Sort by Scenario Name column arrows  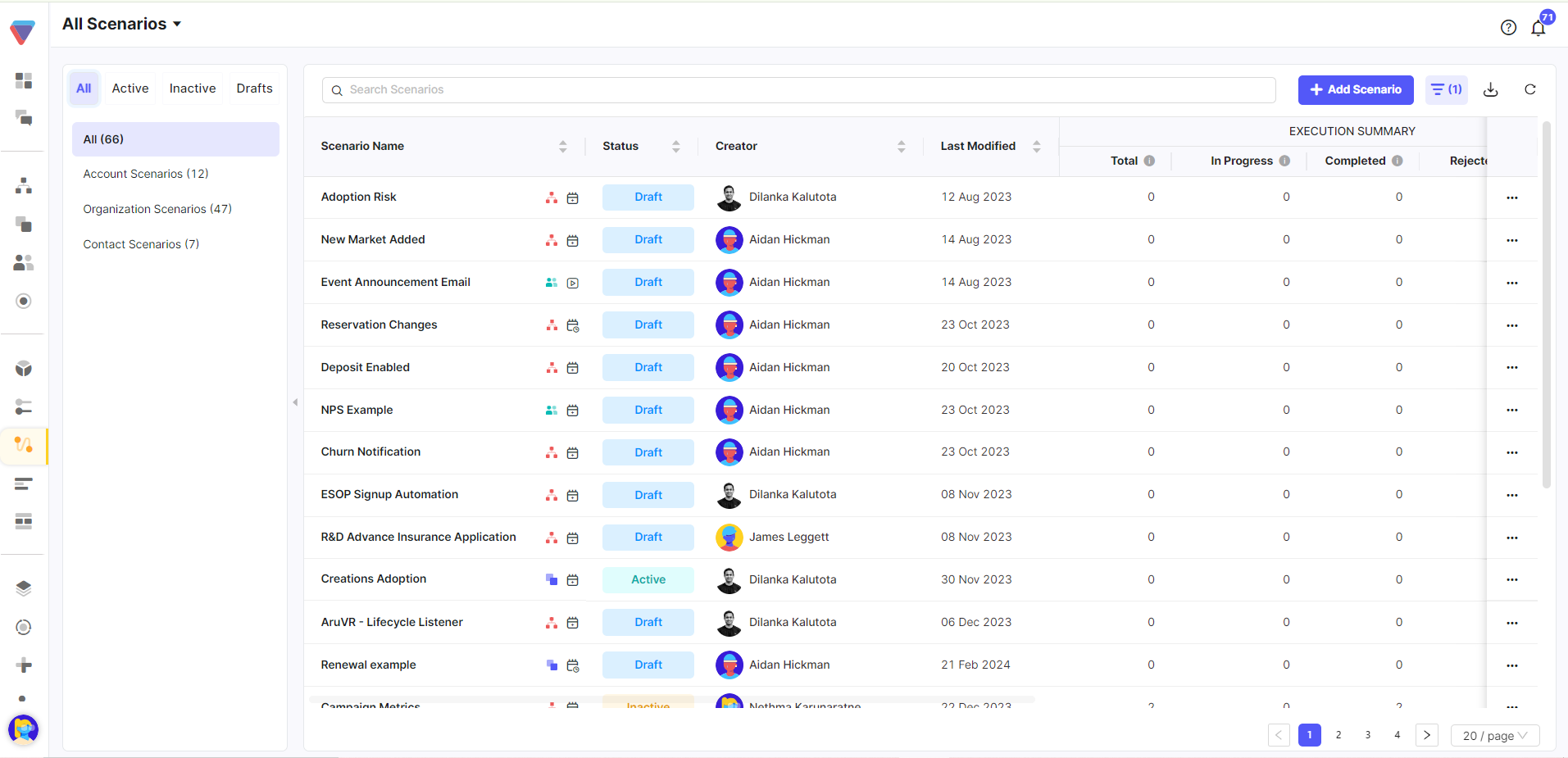[x=562, y=147]
